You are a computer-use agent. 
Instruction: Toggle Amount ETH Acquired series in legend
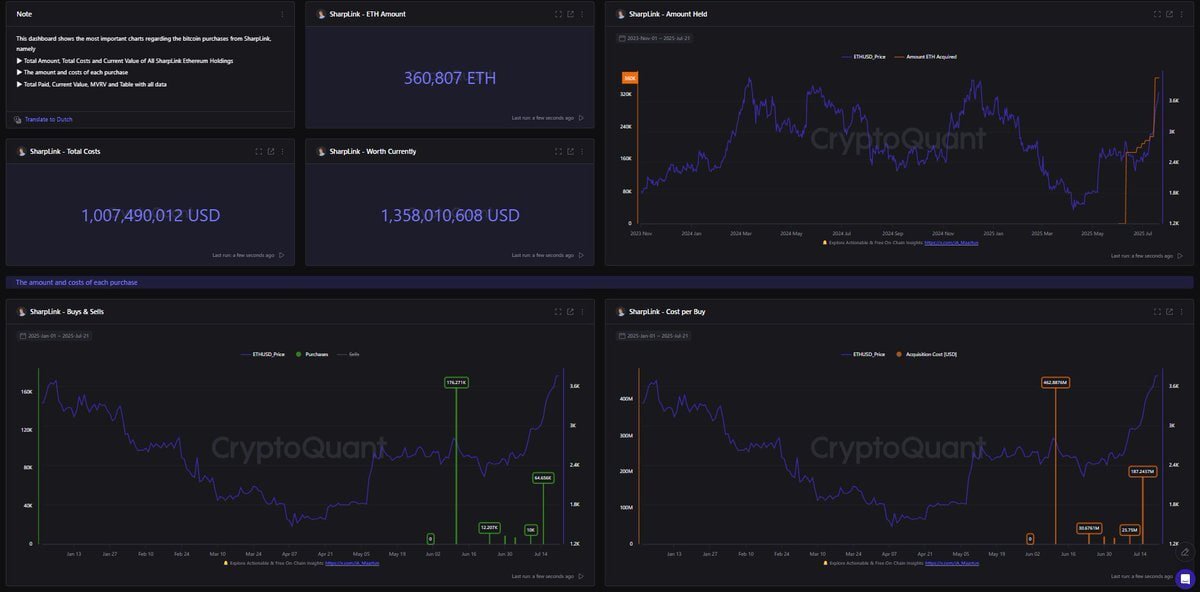925,57
